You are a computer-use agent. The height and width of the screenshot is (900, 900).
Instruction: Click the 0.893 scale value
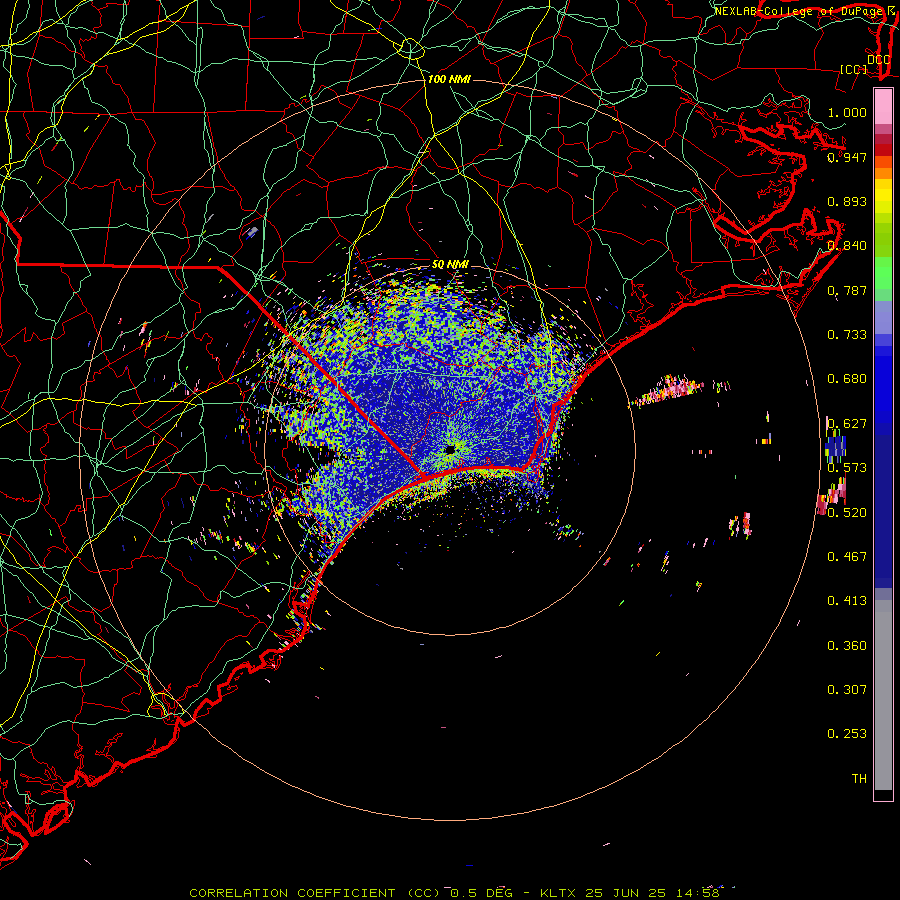coord(847,201)
